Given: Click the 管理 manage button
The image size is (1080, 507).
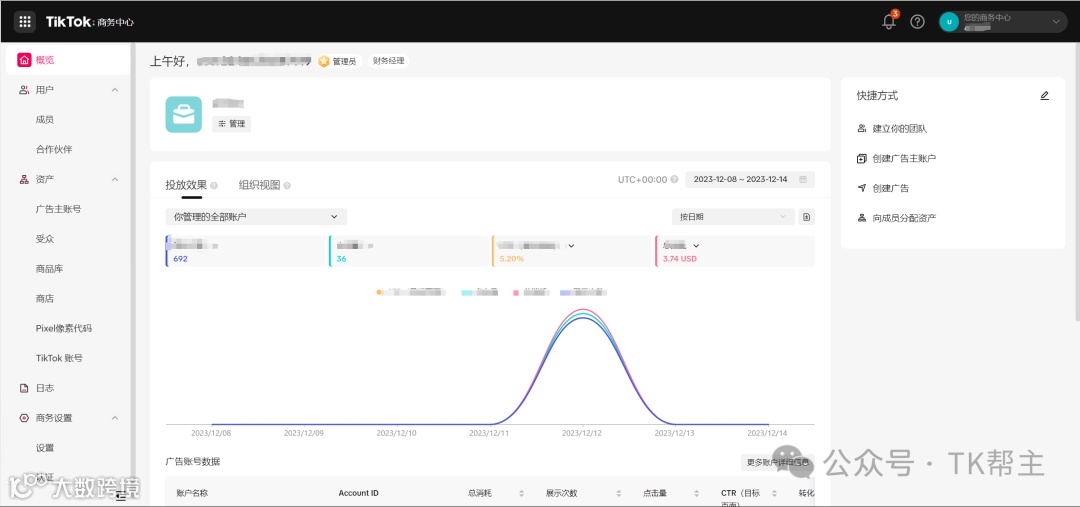Looking at the screenshot, I should 231,124.
